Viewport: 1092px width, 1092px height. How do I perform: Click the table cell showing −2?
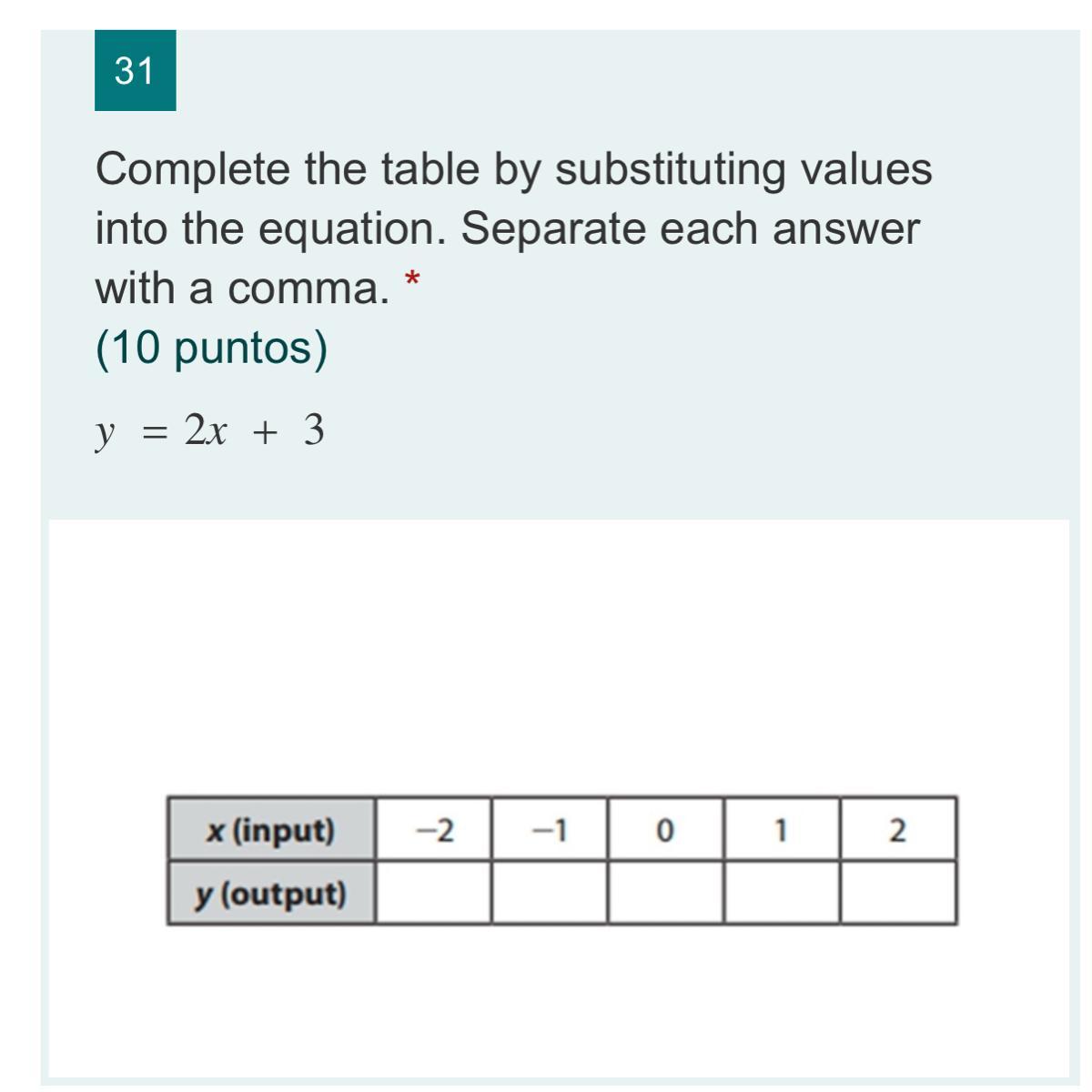(x=433, y=830)
